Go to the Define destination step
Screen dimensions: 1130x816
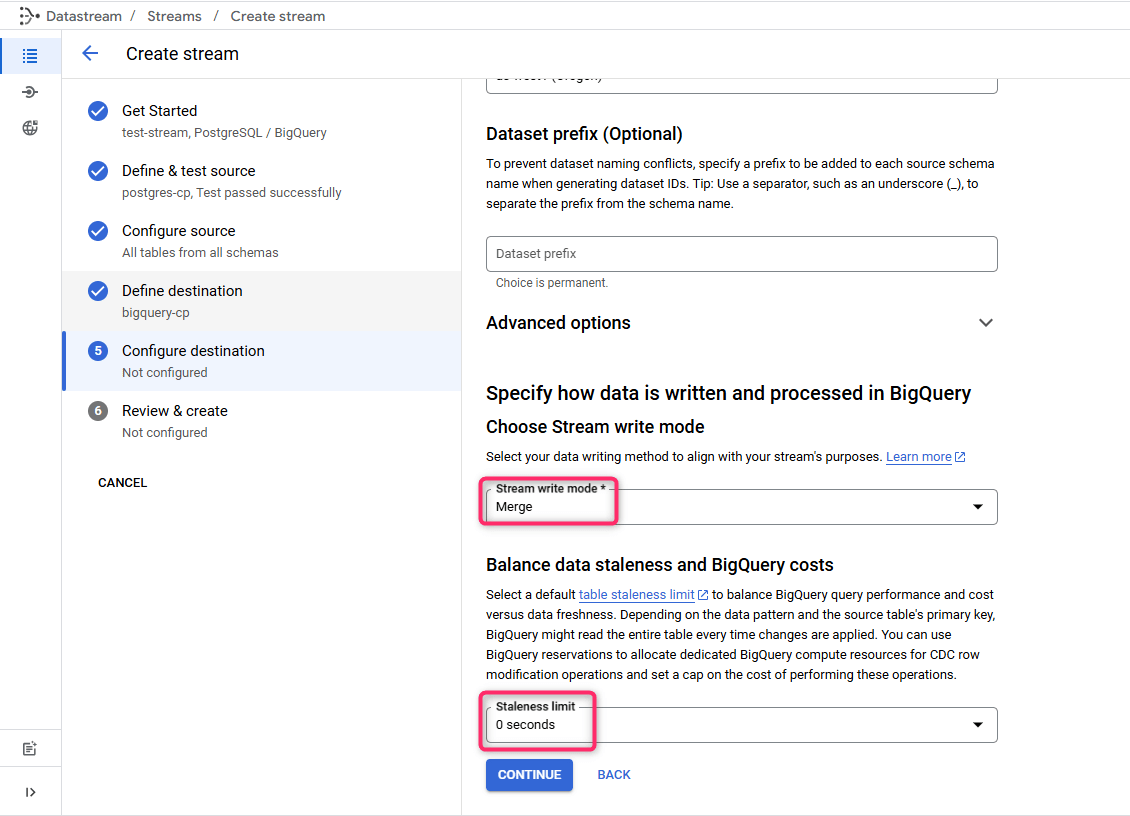coord(262,301)
